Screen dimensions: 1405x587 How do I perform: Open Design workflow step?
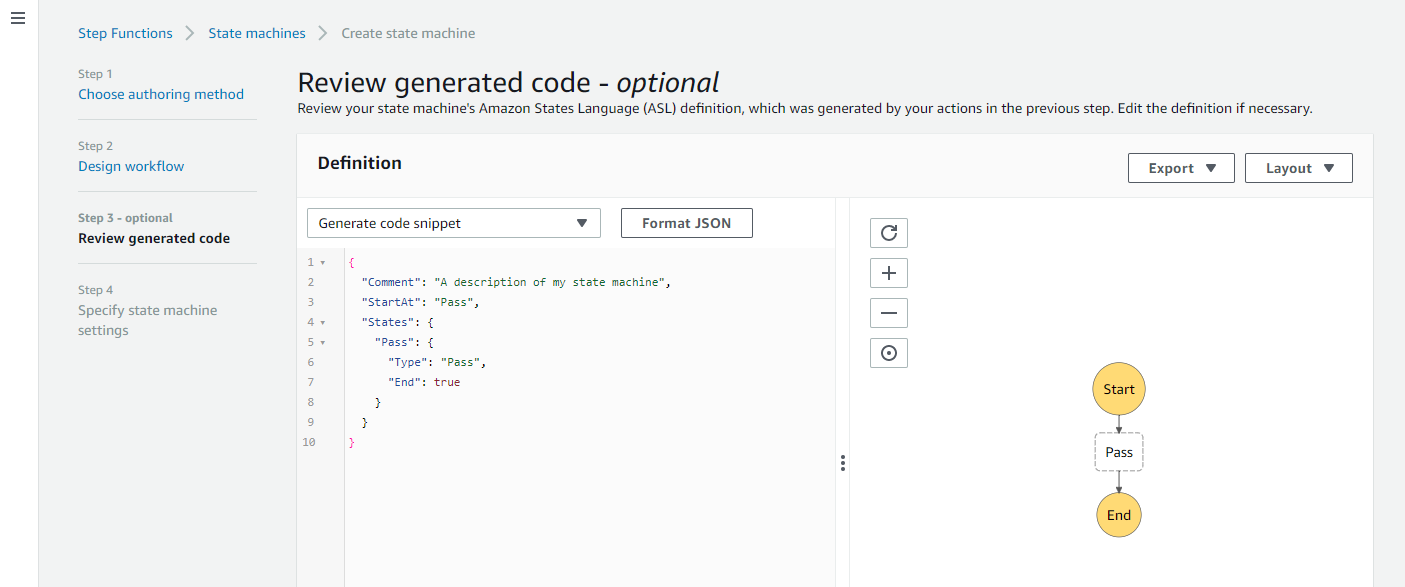coord(131,166)
